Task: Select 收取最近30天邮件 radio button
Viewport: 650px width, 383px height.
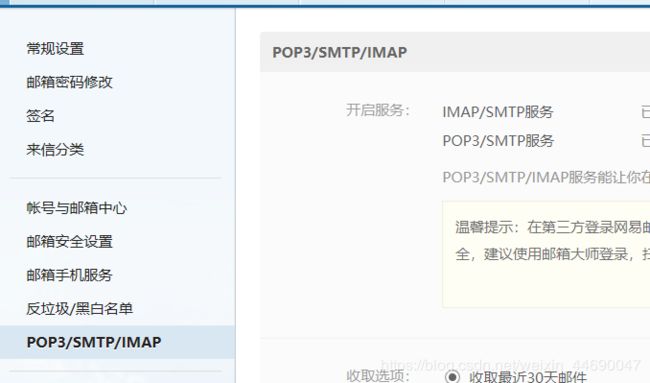Action: (x=452, y=377)
